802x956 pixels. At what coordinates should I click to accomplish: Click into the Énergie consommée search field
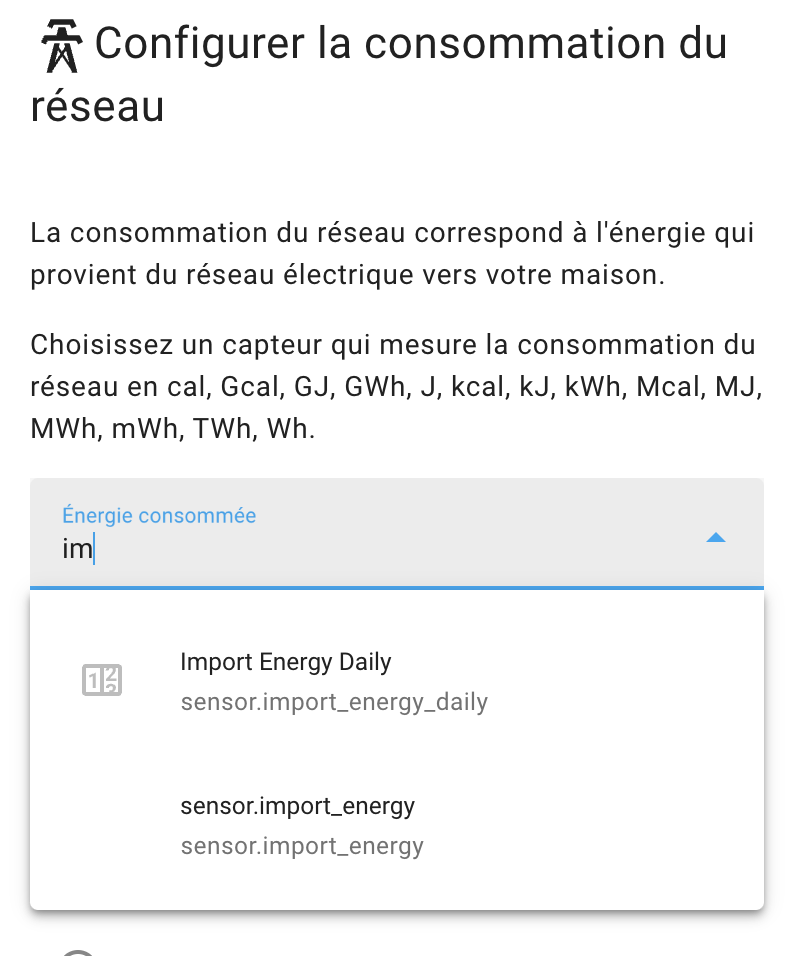pos(396,533)
